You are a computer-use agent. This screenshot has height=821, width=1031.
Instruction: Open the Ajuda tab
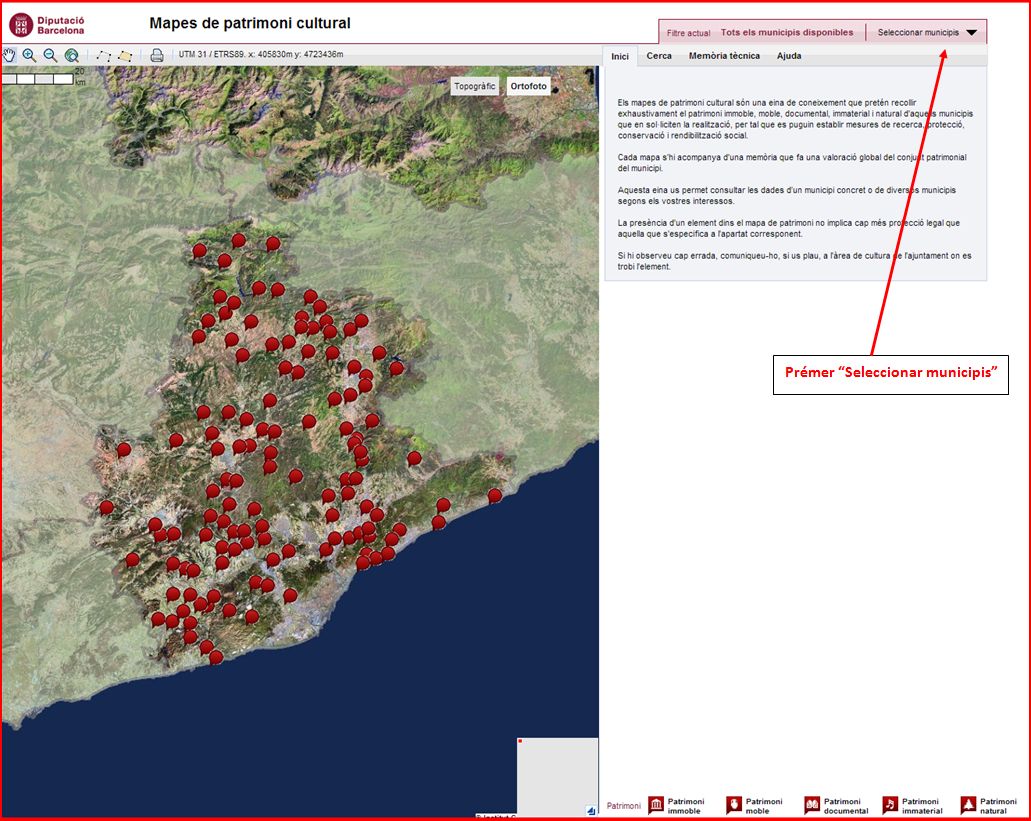[x=789, y=56]
